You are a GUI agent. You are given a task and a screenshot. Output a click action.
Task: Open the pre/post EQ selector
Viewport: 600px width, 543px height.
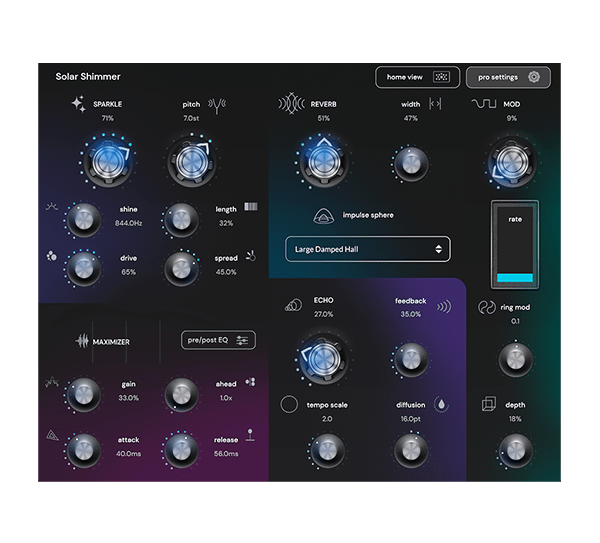[x=219, y=340]
